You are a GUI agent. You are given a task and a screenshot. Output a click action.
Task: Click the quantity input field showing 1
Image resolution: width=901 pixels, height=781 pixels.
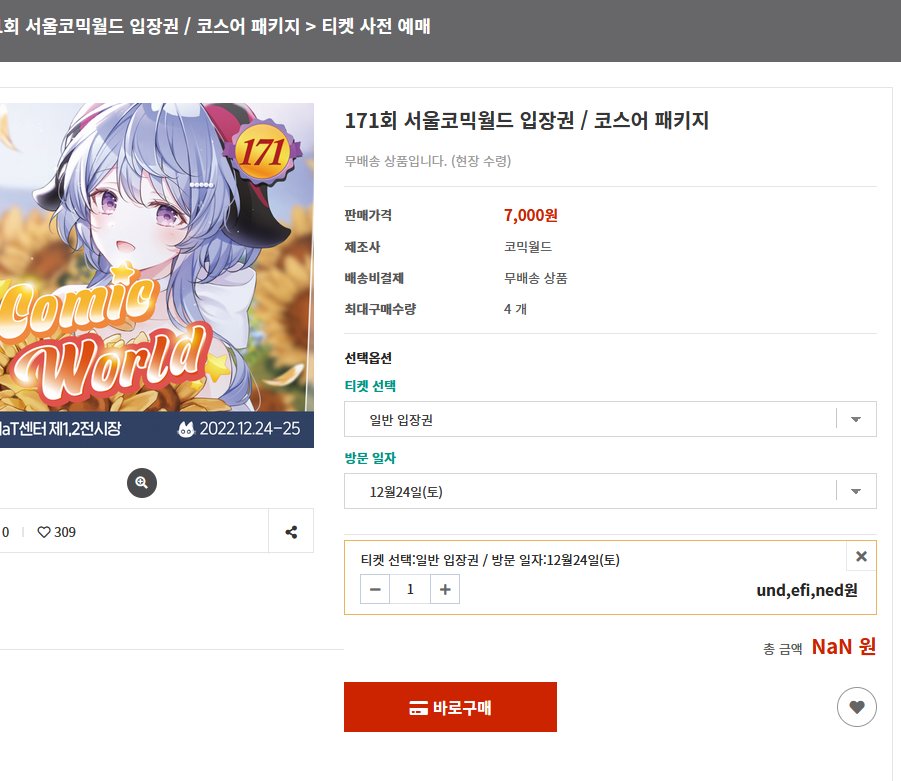coord(410,590)
